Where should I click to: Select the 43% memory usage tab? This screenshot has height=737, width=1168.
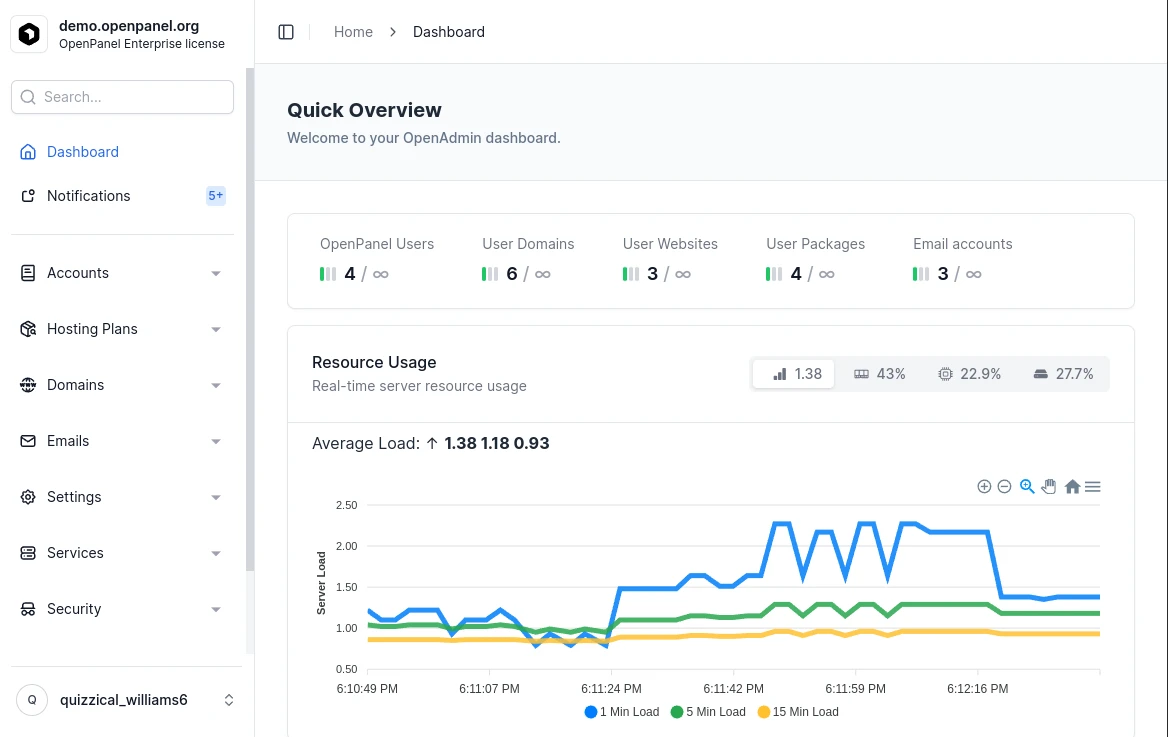pyautogui.click(x=880, y=374)
